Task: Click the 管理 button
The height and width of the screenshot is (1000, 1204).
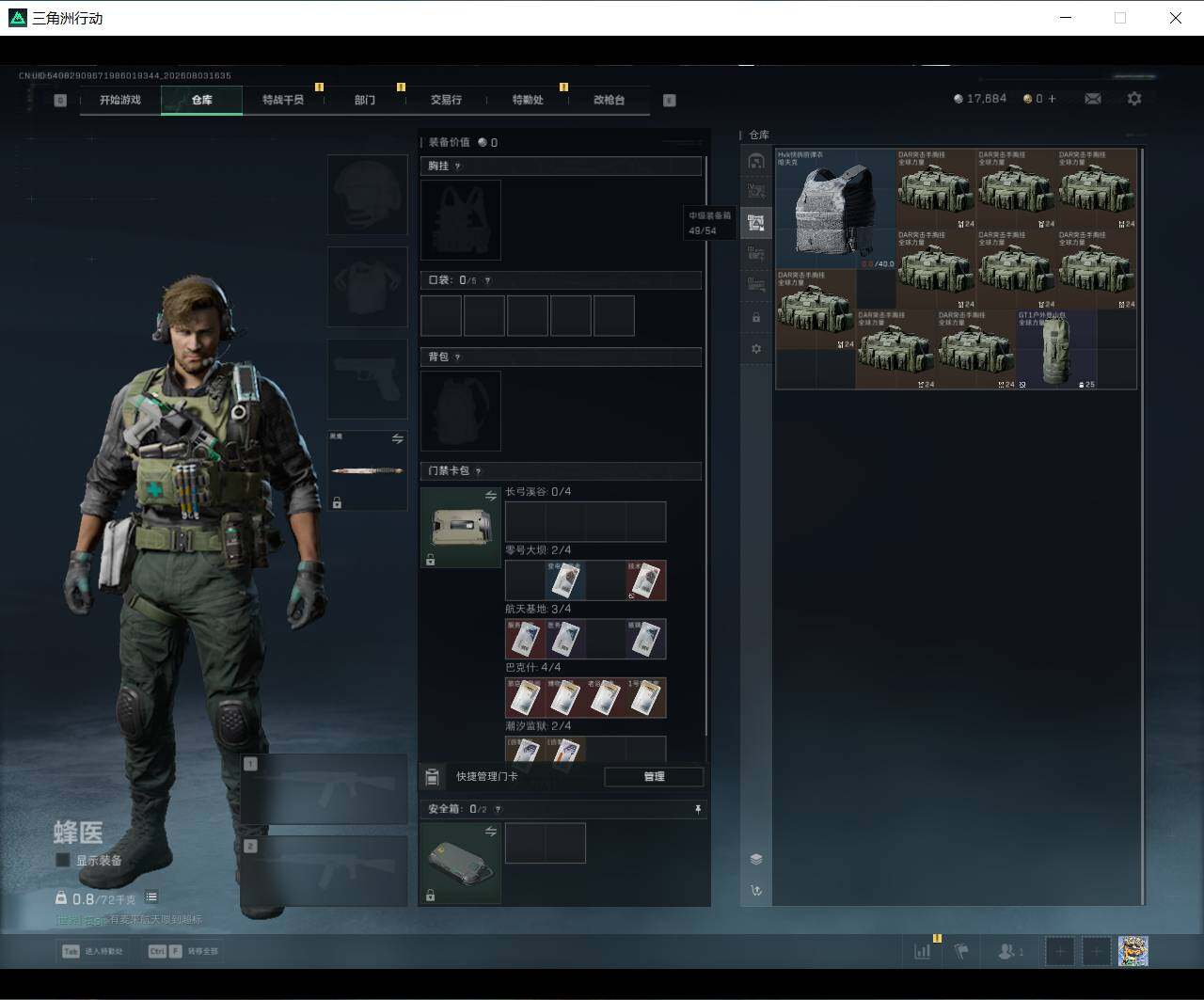Action: tap(654, 777)
